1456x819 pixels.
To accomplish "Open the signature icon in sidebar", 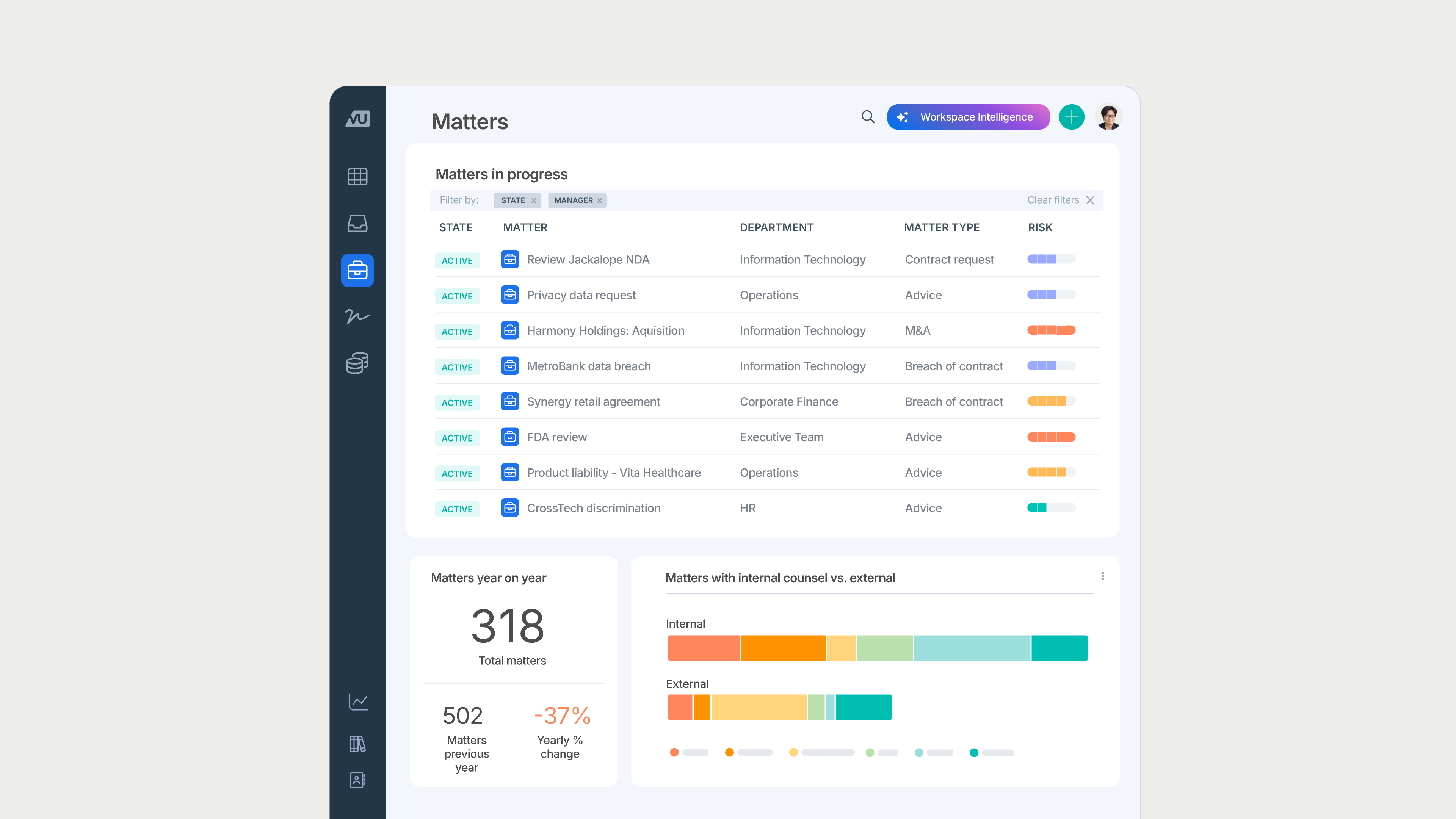I will (x=357, y=316).
